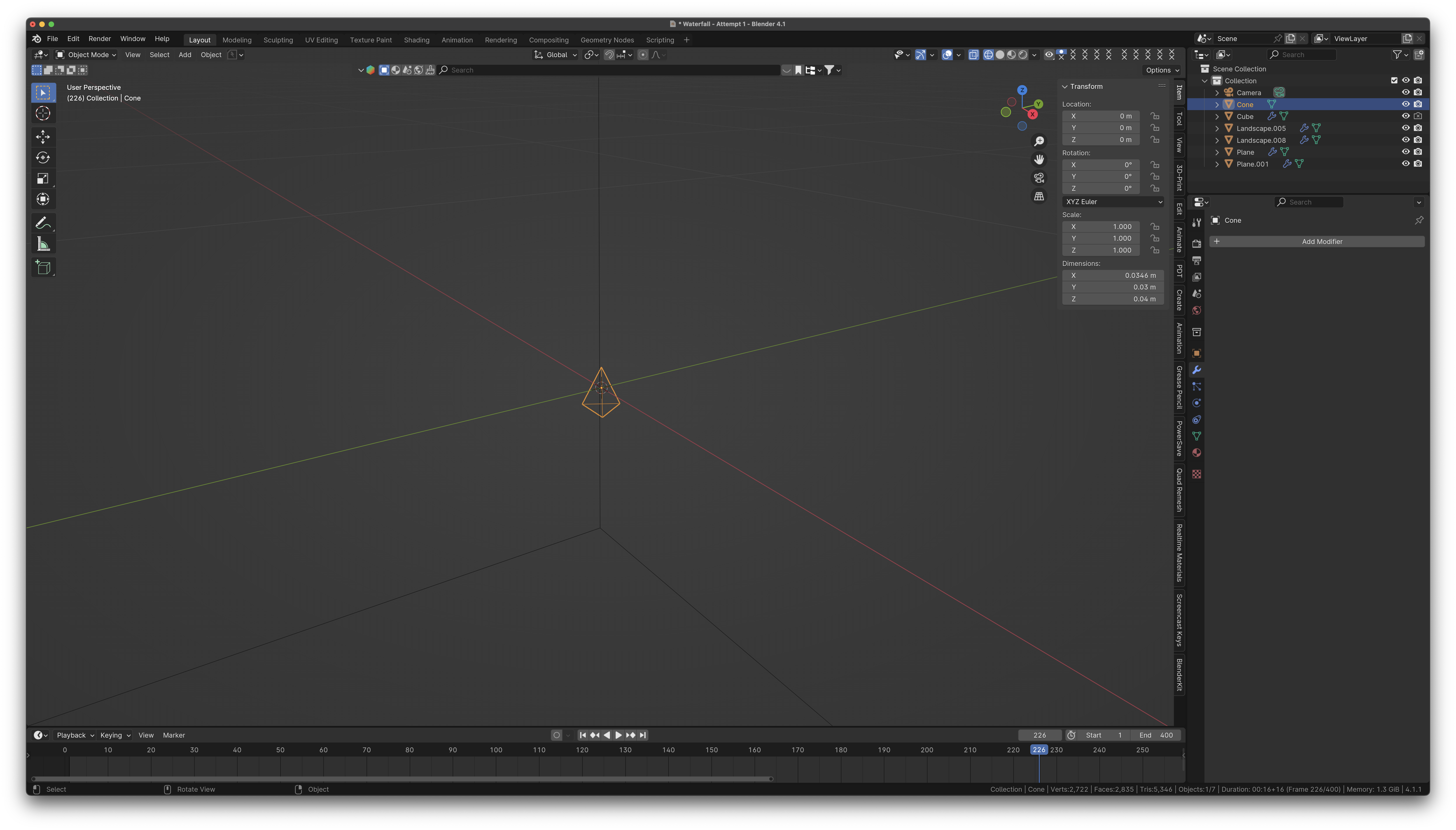Click the pan view hand icon

coord(1039,160)
